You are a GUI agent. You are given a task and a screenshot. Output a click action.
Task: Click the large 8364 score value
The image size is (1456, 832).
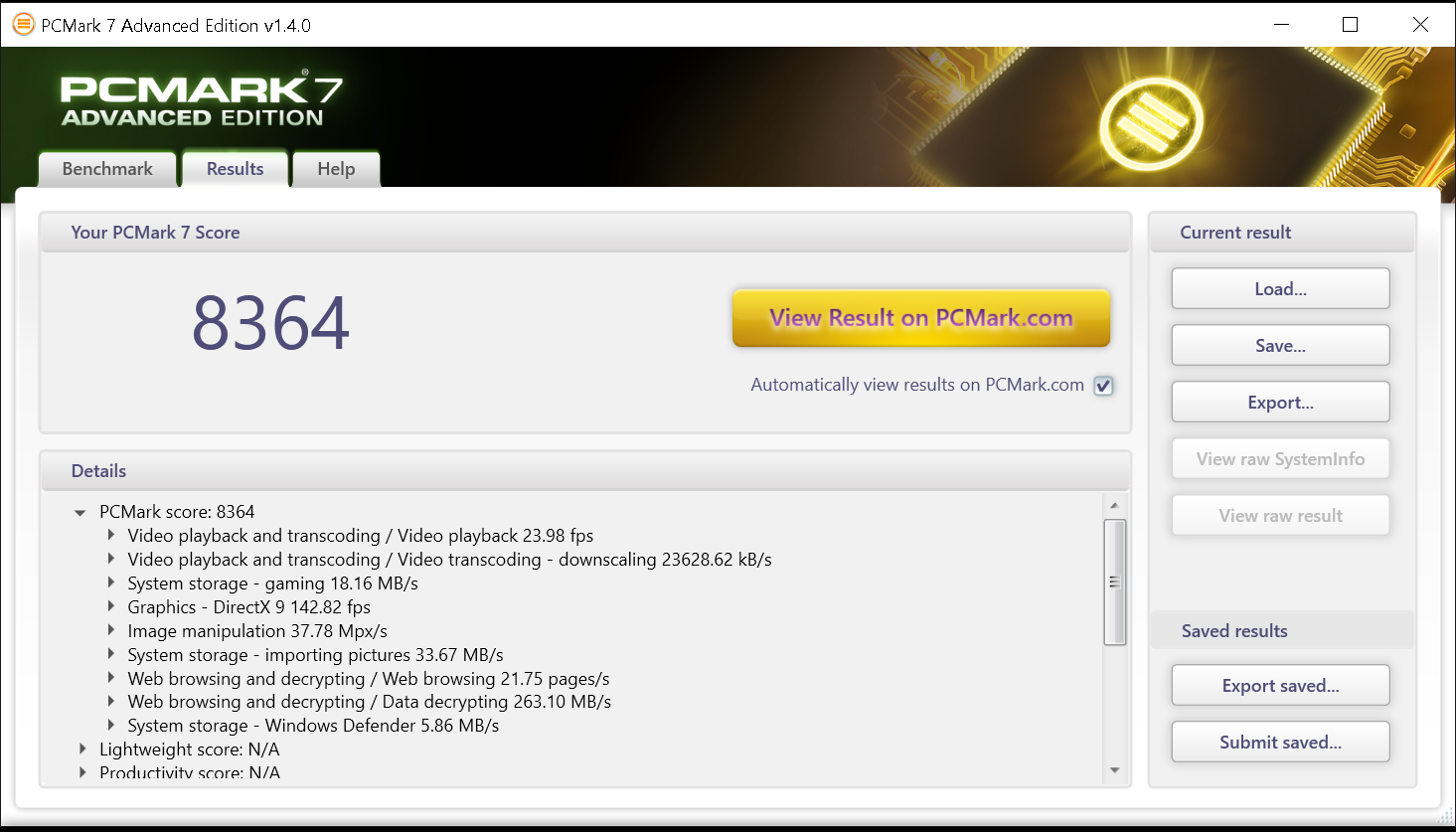pyautogui.click(x=270, y=323)
